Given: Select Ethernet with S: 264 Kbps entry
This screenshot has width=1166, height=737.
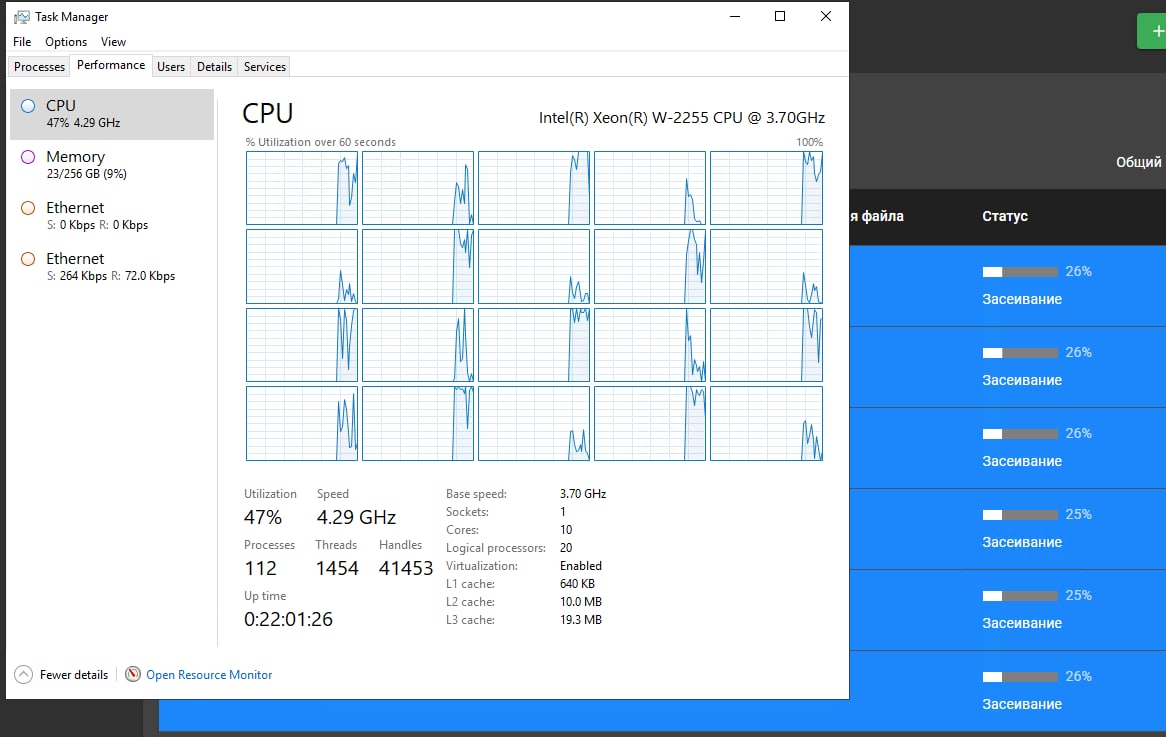Looking at the screenshot, I should click(x=112, y=266).
